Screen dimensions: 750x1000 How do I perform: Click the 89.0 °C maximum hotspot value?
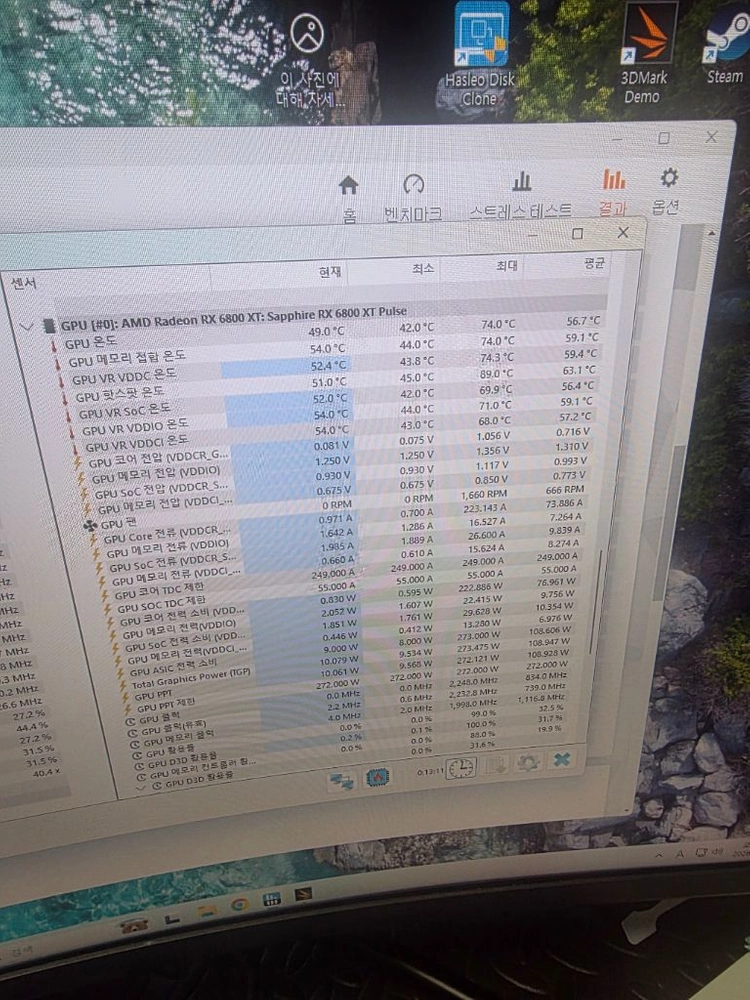click(496, 374)
